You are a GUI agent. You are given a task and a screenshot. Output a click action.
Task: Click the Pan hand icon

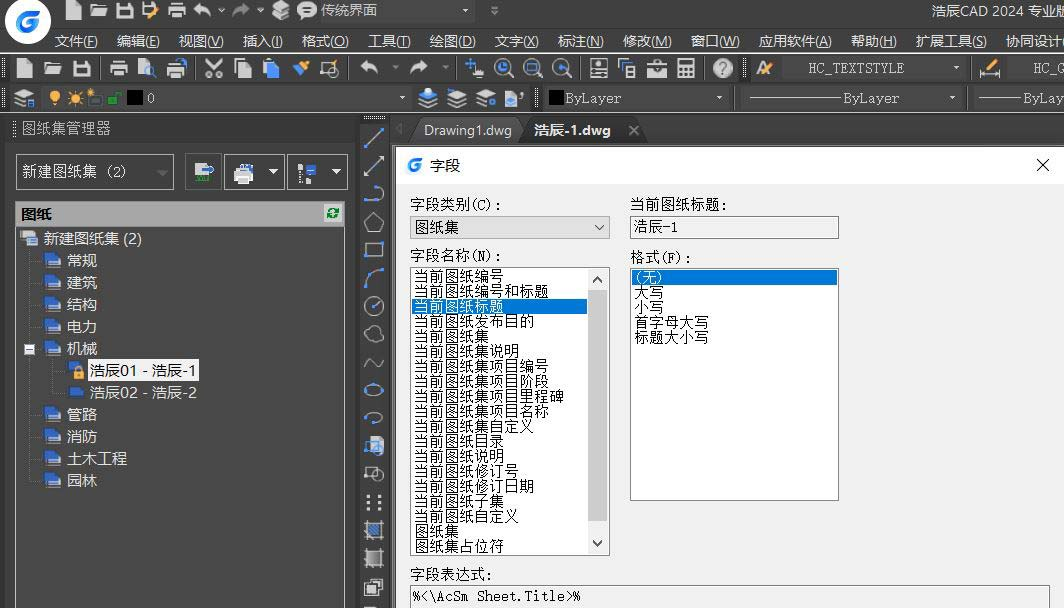[474, 68]
